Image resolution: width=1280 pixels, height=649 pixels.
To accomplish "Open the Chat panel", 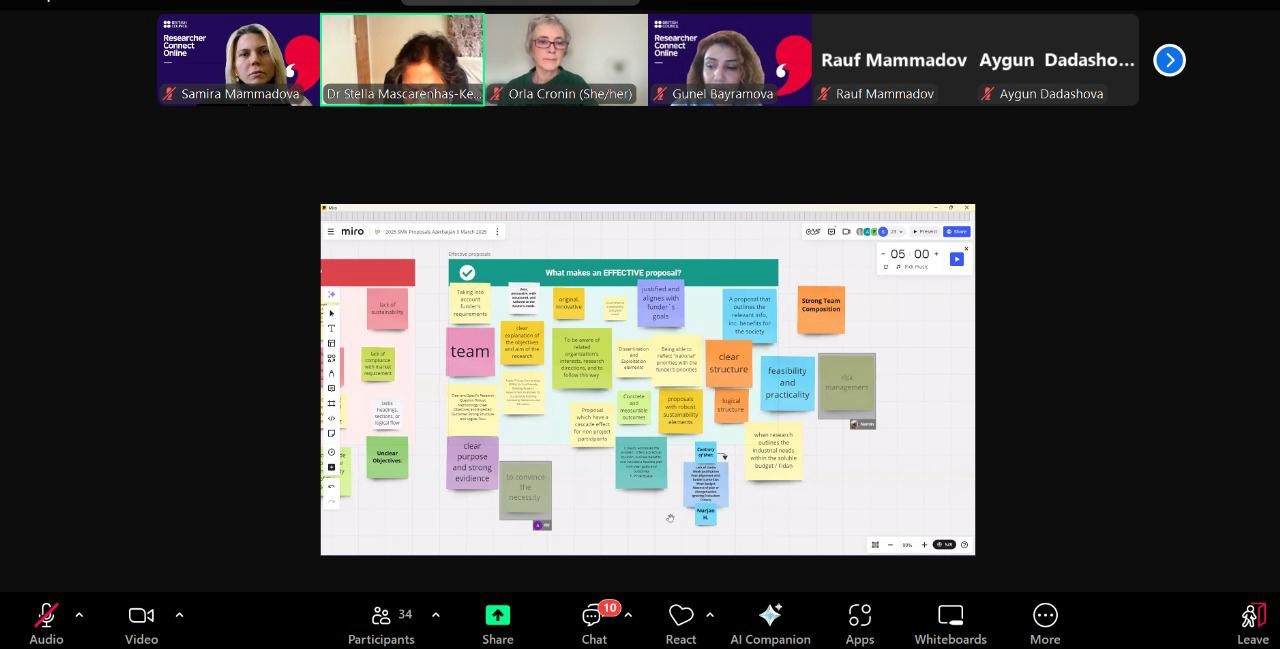I will [x=593, y=616].
